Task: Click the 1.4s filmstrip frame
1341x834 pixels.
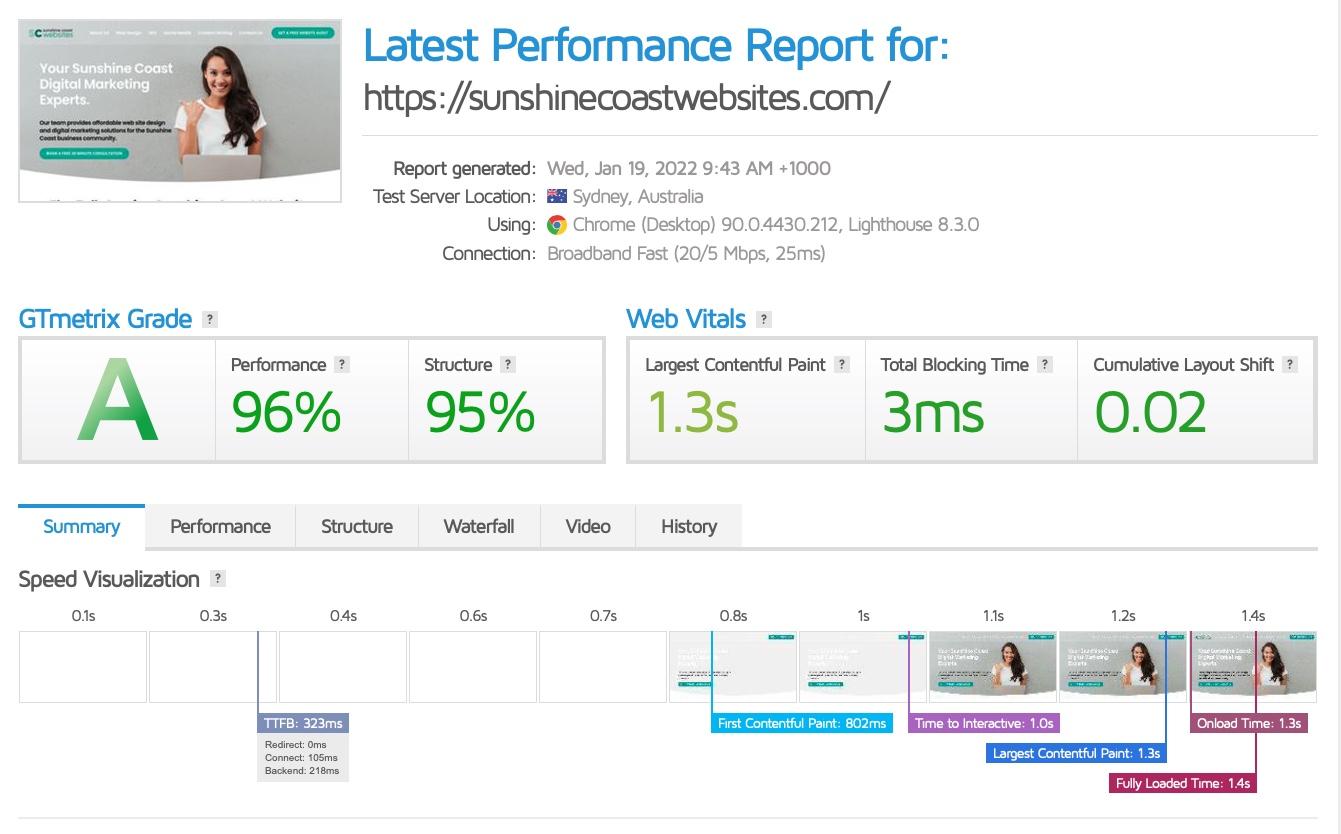Action: pyautogui.click(x=1253, y=667)
